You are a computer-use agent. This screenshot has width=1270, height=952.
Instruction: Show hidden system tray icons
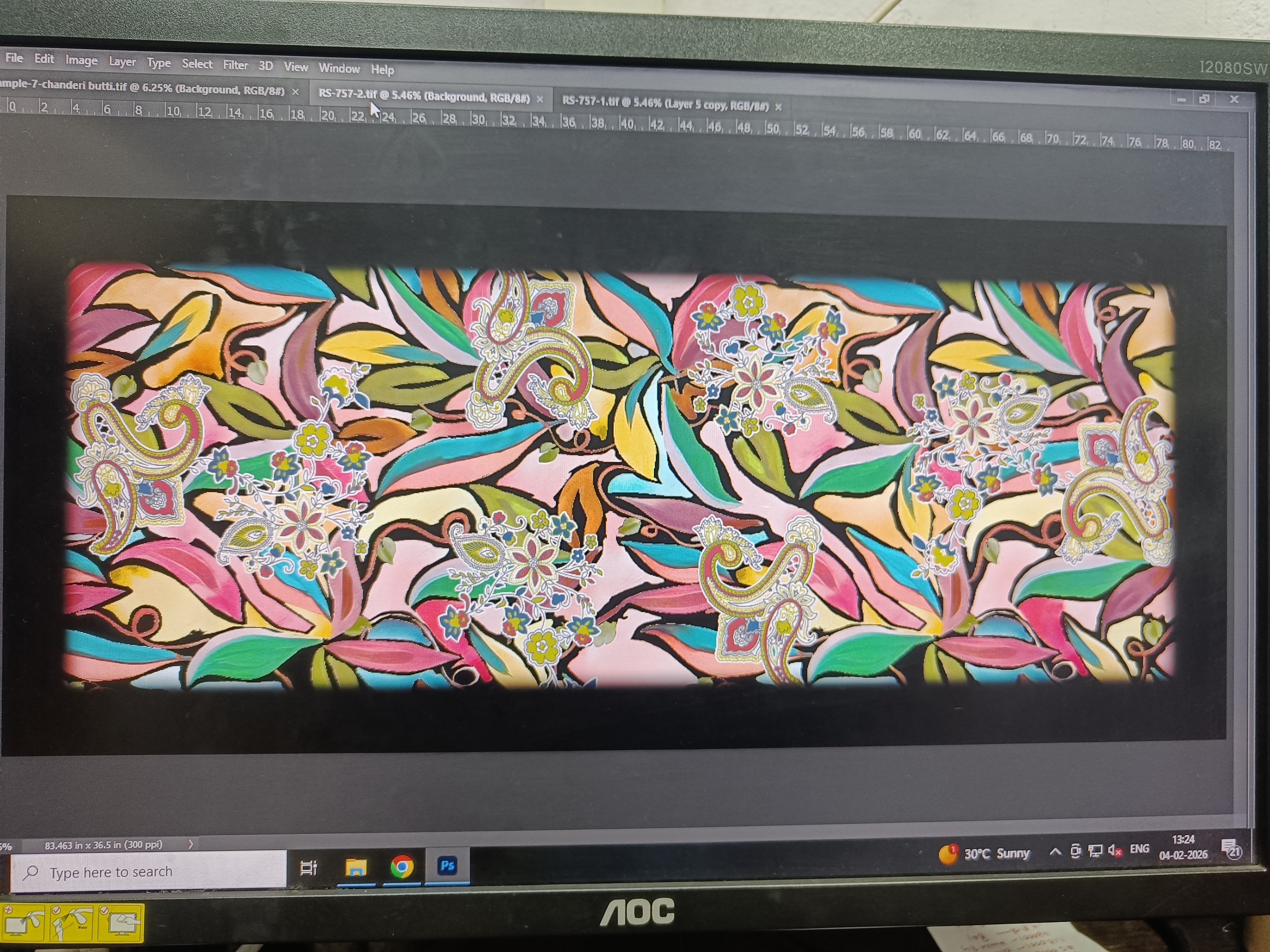[1055, 852]
